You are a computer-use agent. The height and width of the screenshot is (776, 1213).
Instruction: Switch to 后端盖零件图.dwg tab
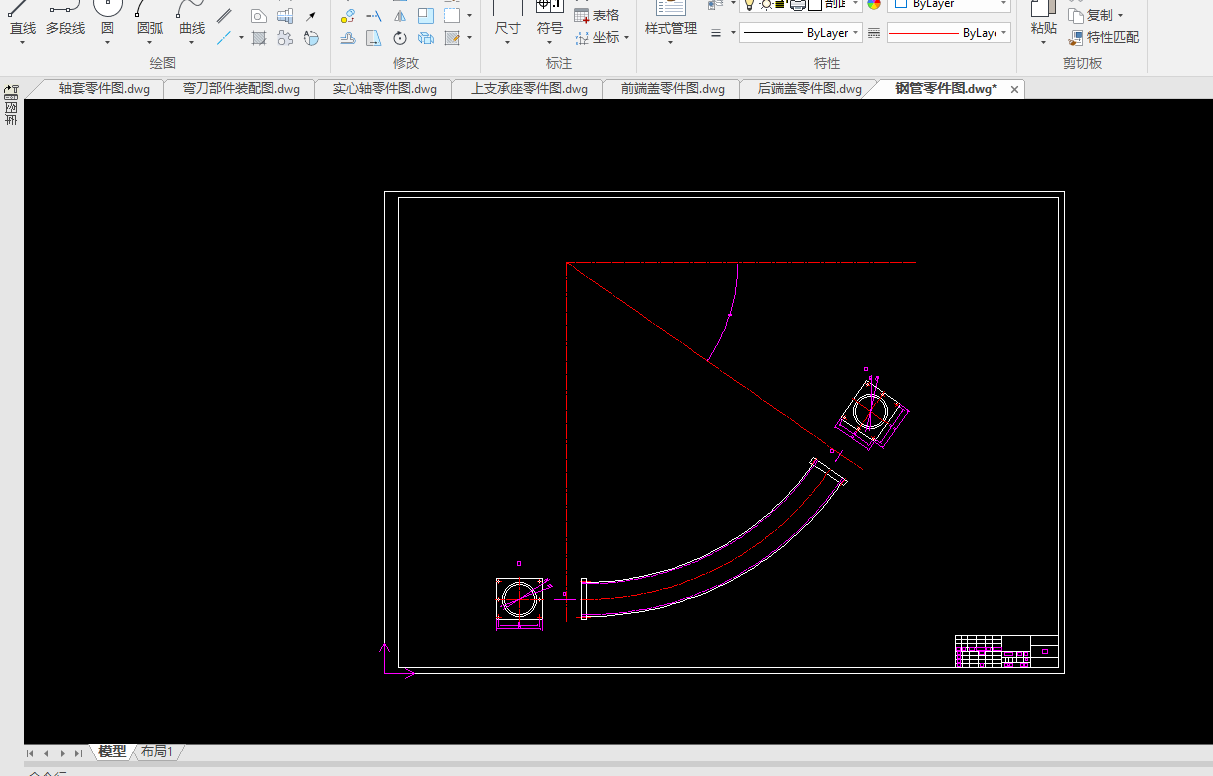(810, 89)
